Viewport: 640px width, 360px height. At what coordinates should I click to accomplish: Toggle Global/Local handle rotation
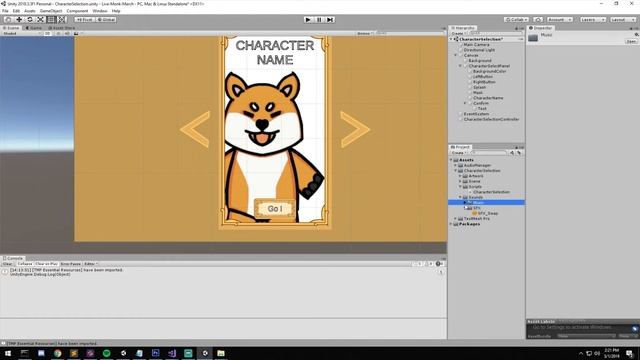(x=106, y=20)
